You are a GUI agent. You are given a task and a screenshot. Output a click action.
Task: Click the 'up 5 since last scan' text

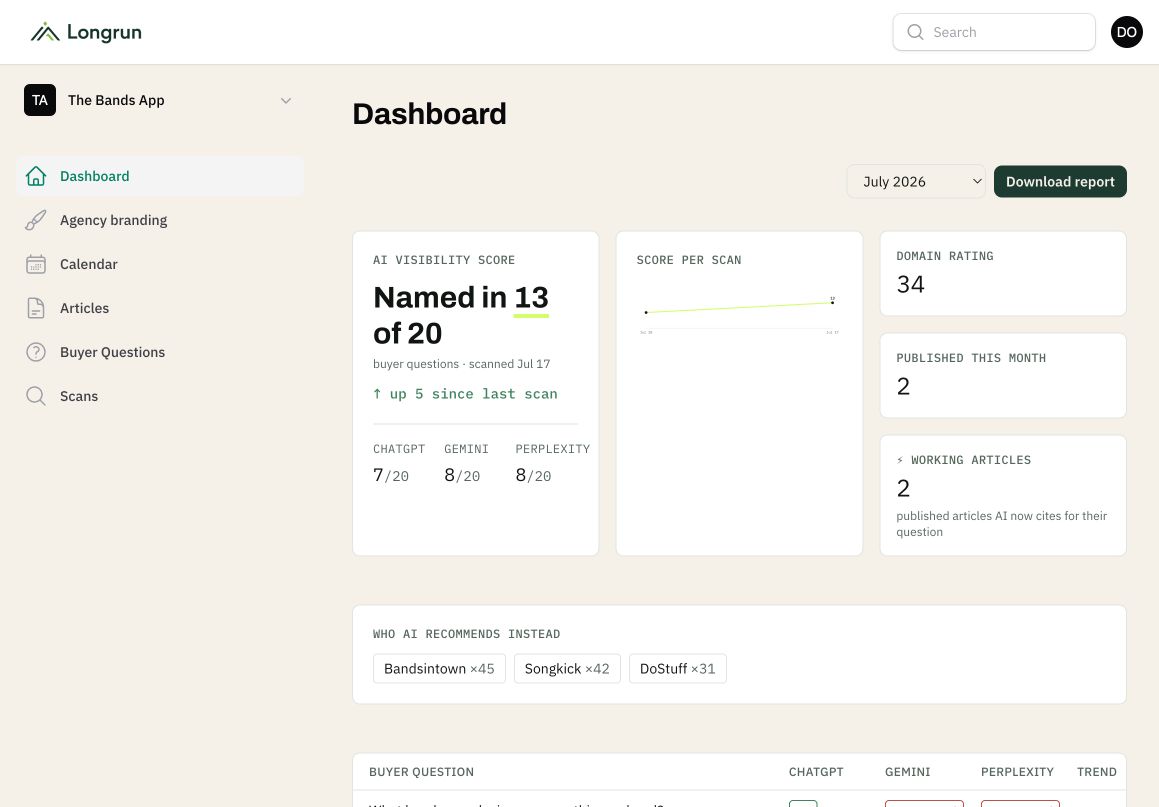tap(473, 394)
